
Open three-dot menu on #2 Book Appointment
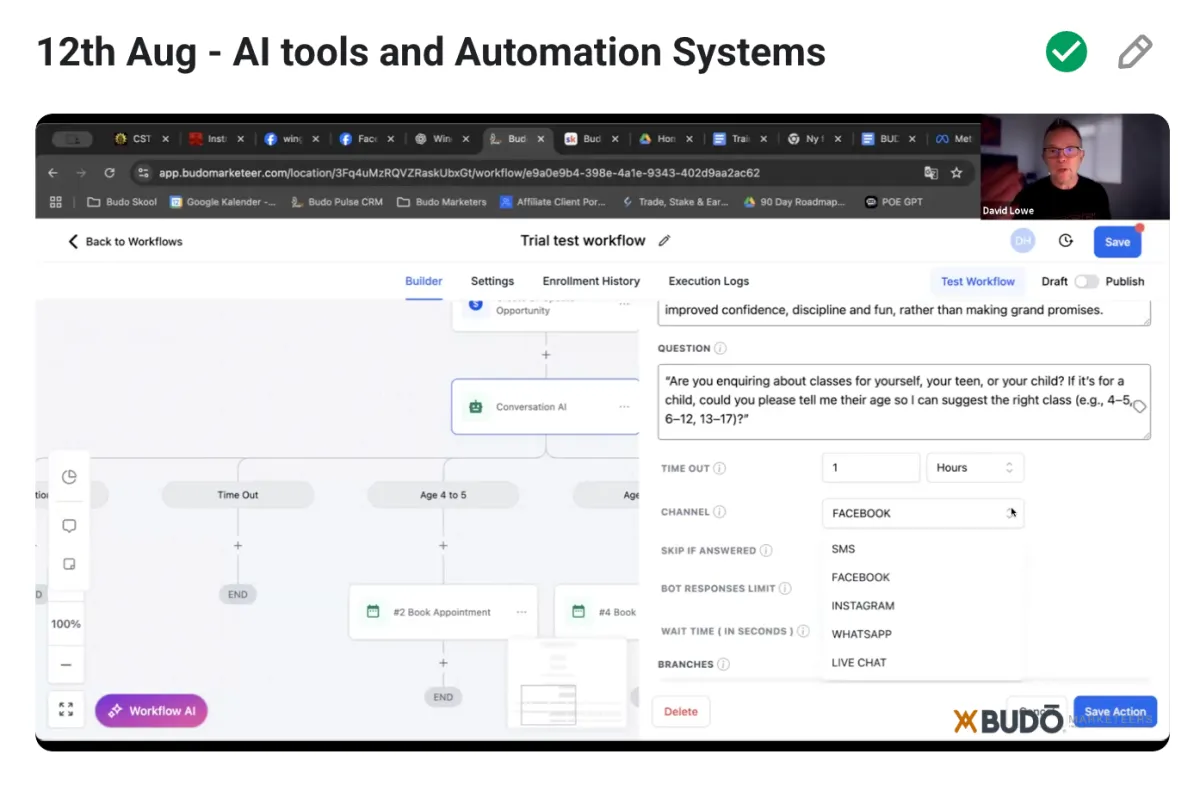[x=521, y=612]
